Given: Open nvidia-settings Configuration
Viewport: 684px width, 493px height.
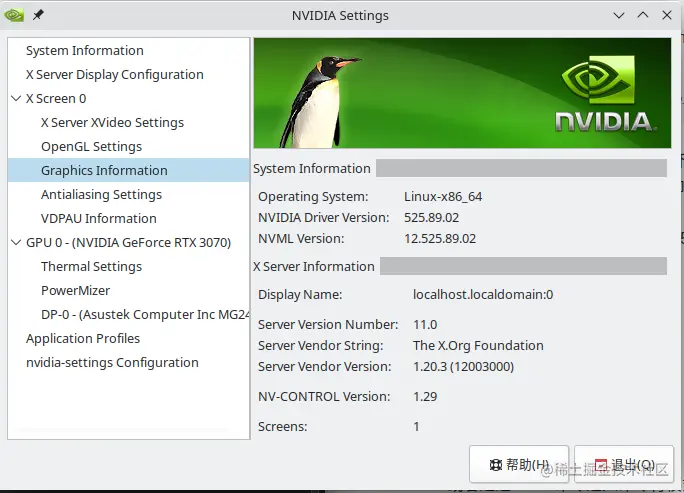Looking at the screenshot, I should click(x=112, y=363).
